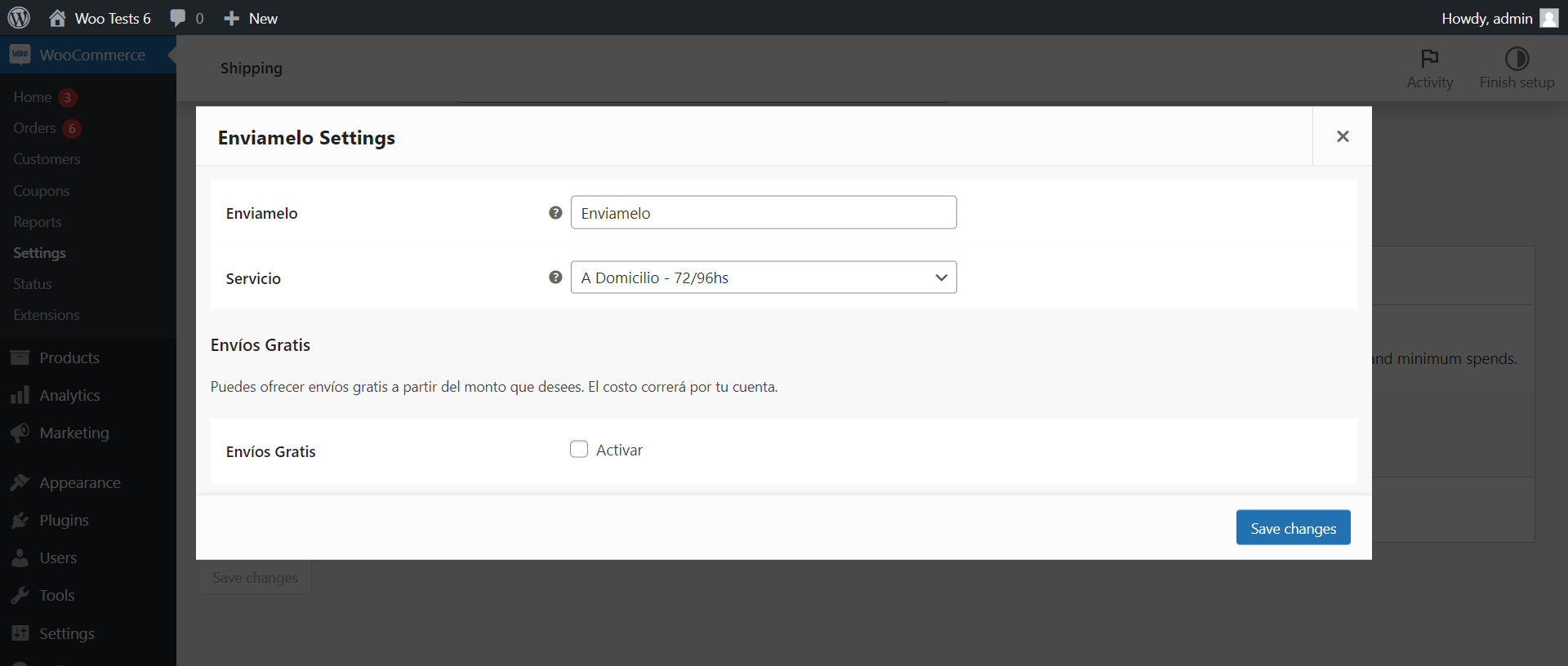Viewport: 1568px width, 666px height.
Task: Click the Analytics bar chart icon
Action: [20, 395]
